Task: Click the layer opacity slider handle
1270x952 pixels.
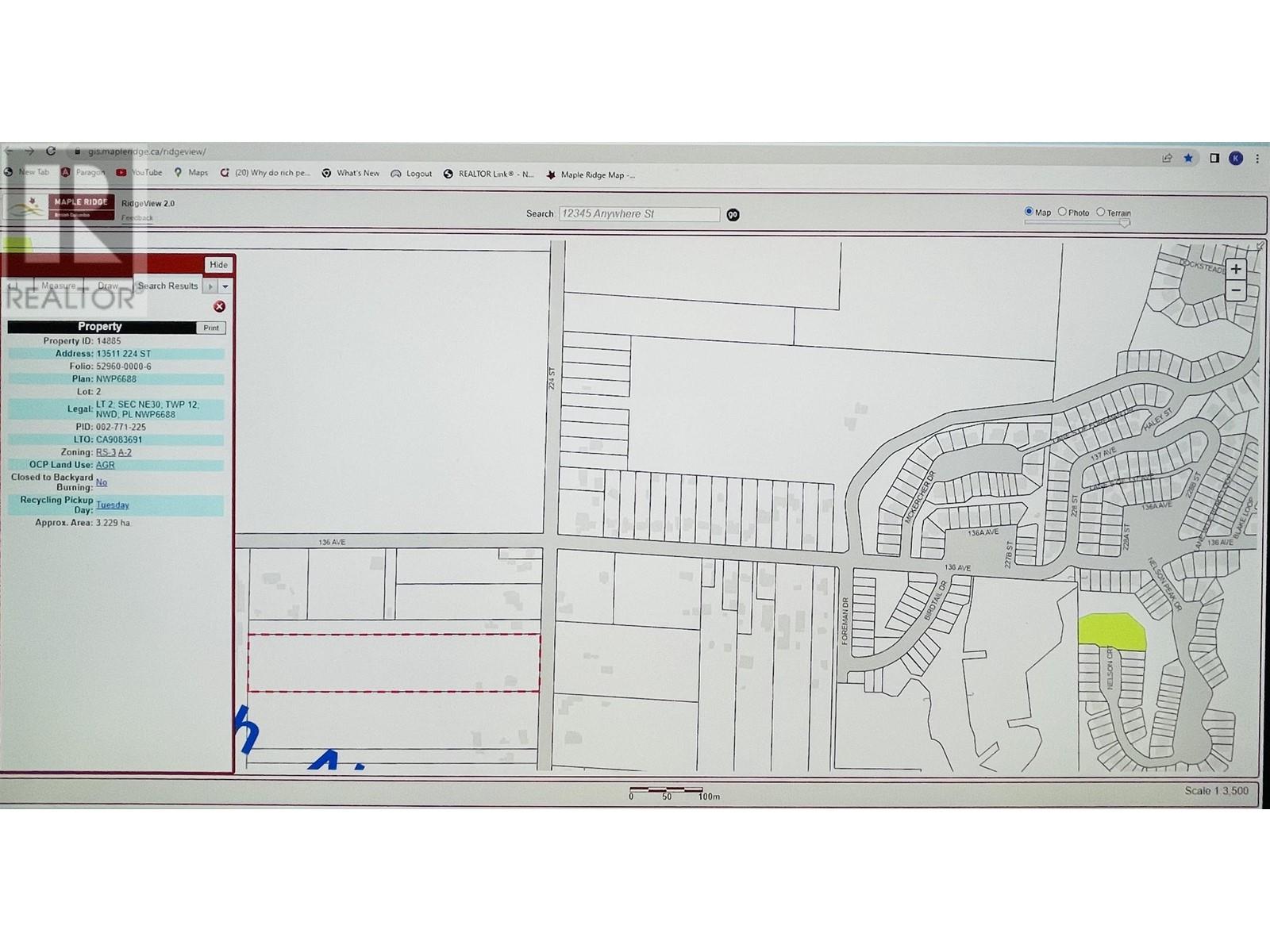Action: pyautogui.click(x=1124, y=223)
